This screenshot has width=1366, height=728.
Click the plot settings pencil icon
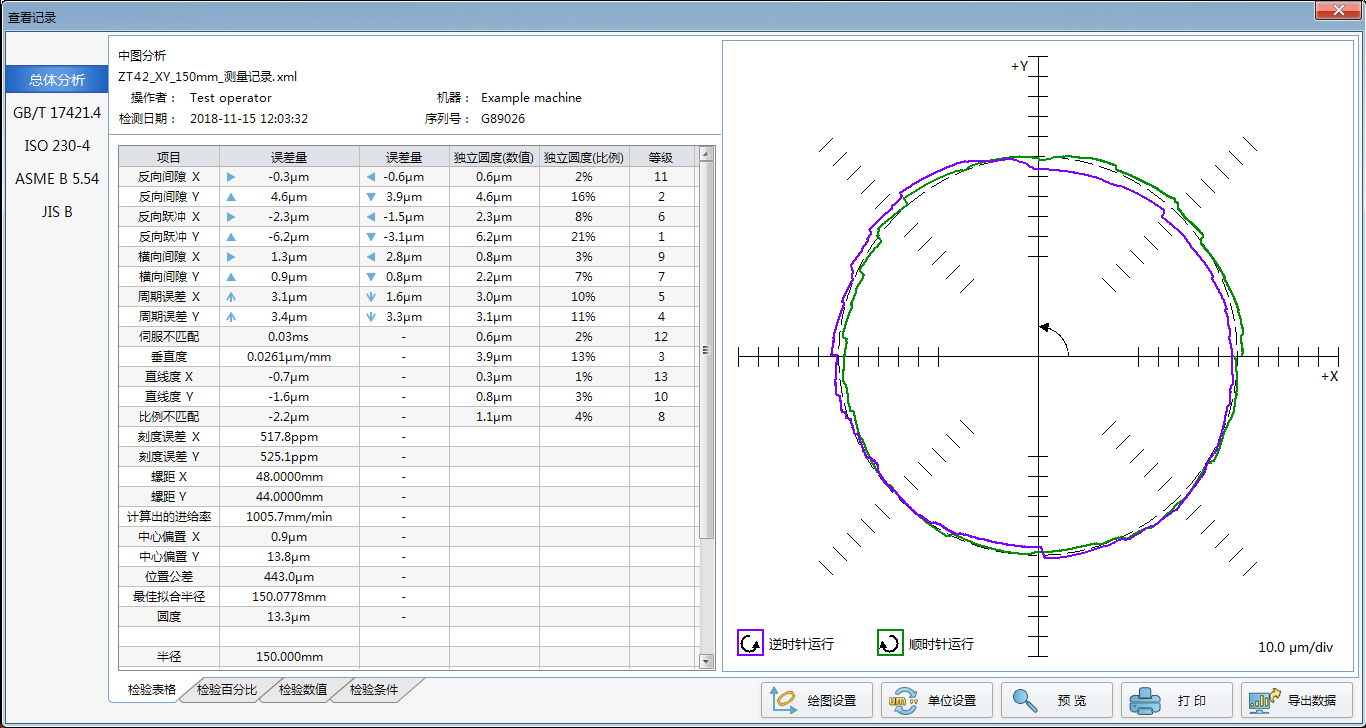783,700
